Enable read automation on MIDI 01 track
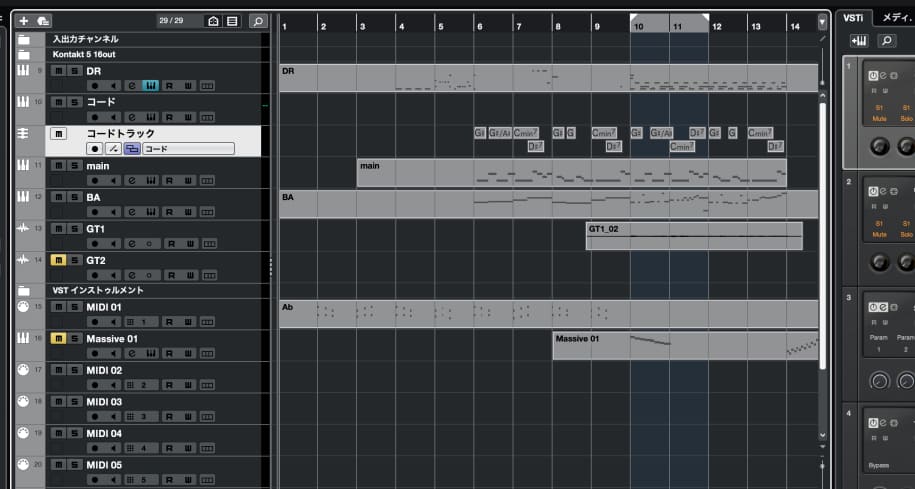This screenshot has width=915, height=489. coord(169,323)
